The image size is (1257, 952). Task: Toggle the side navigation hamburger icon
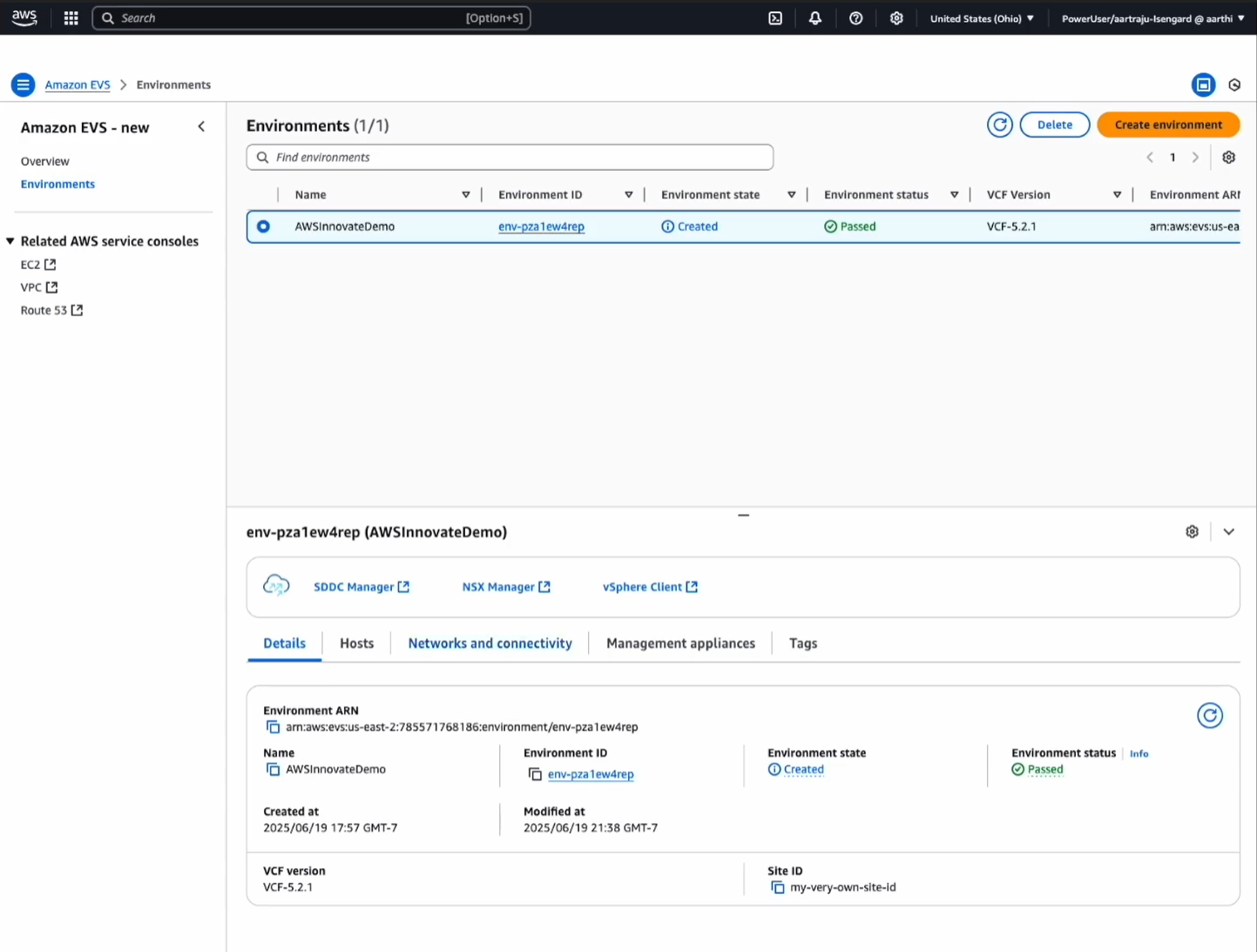24,84
